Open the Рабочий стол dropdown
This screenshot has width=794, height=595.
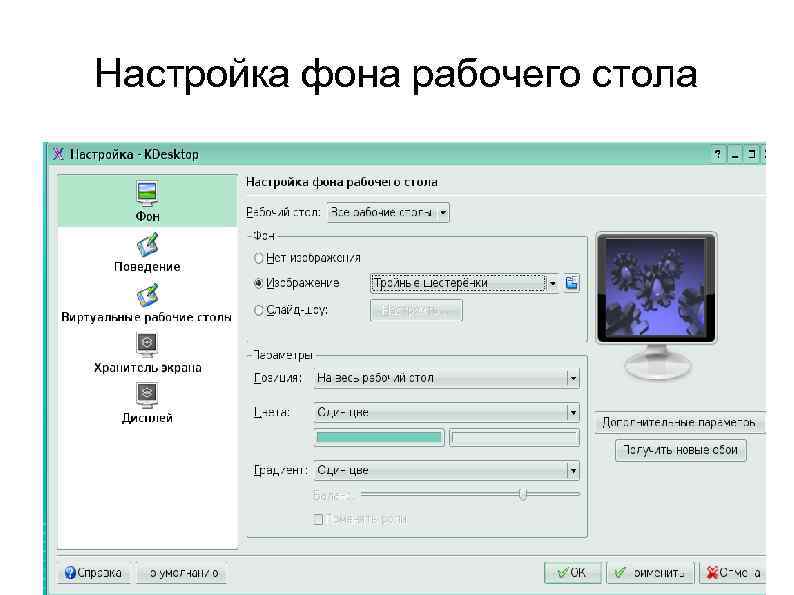coord(388,213)
